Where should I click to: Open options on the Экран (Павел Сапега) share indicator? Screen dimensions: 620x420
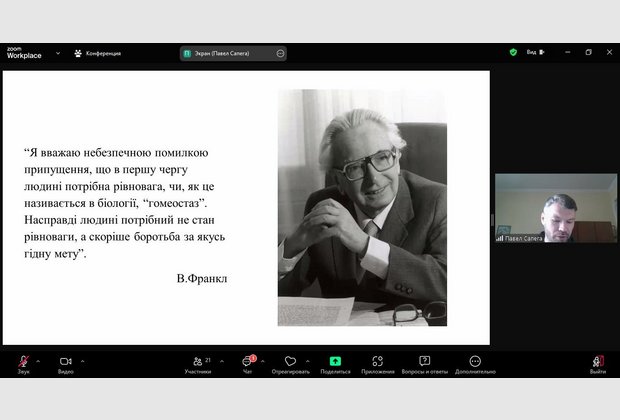pyautogui.click(x=280, y=53)
